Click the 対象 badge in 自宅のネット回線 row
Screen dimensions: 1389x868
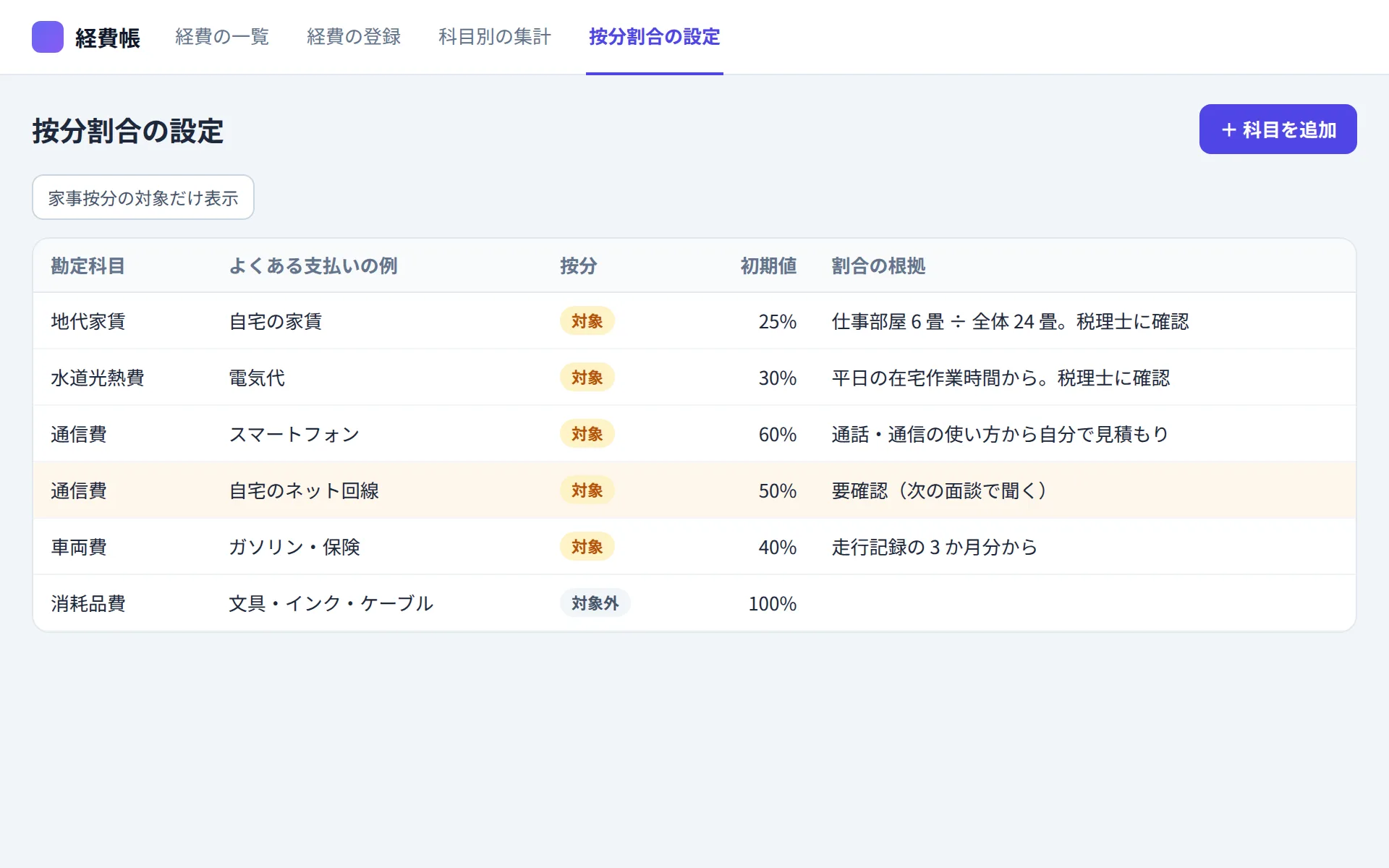(587, 490)
